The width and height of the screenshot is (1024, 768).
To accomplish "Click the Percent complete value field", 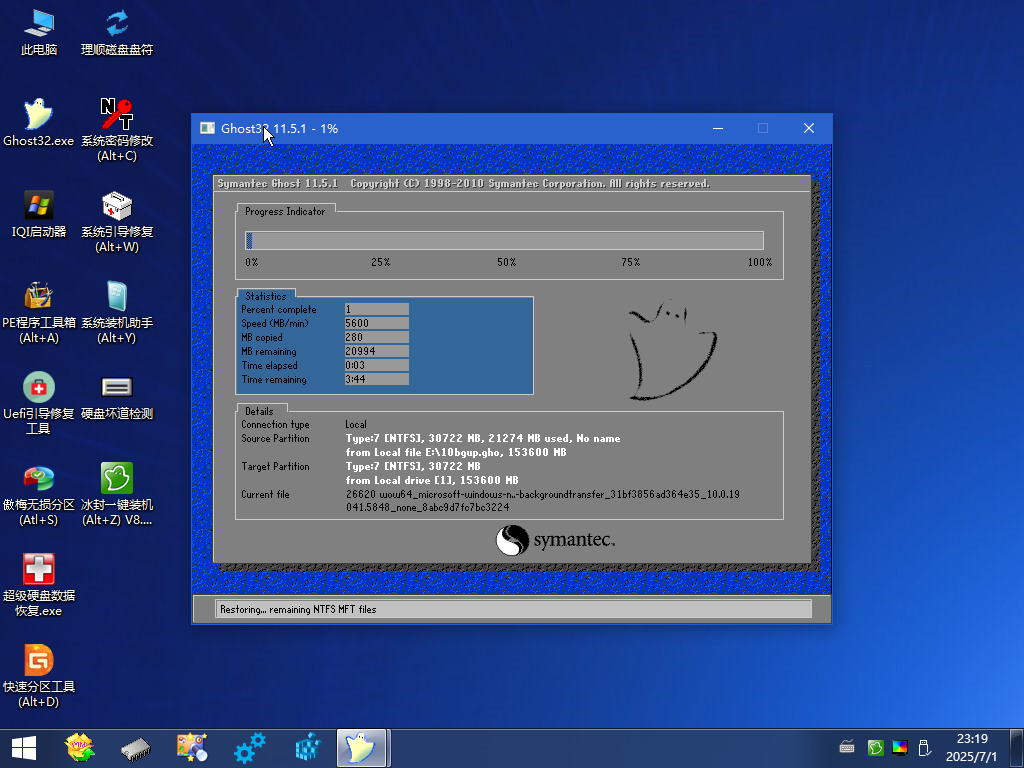I will (x=377, y=309).
